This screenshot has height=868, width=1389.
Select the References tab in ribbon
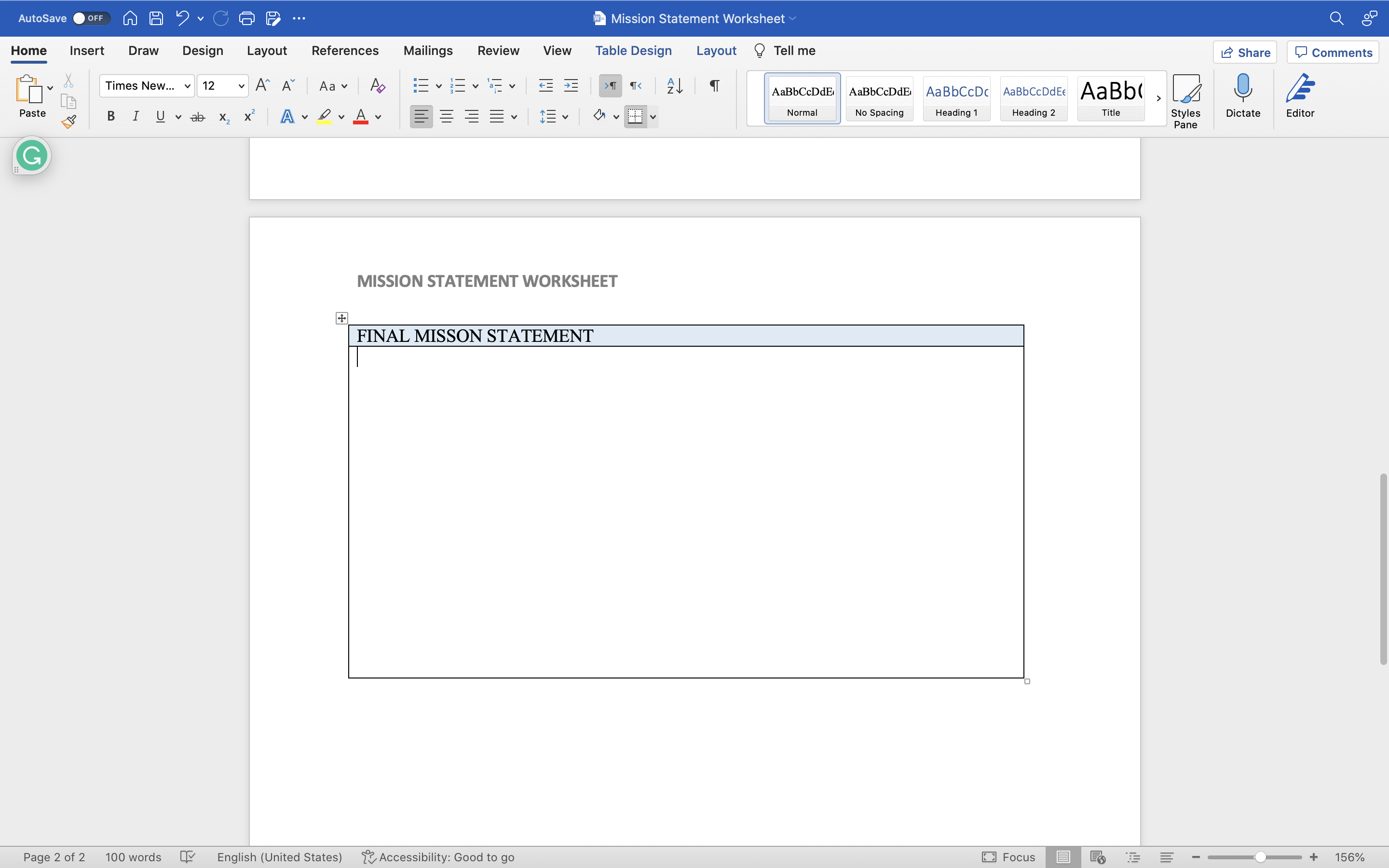[345, 50]
